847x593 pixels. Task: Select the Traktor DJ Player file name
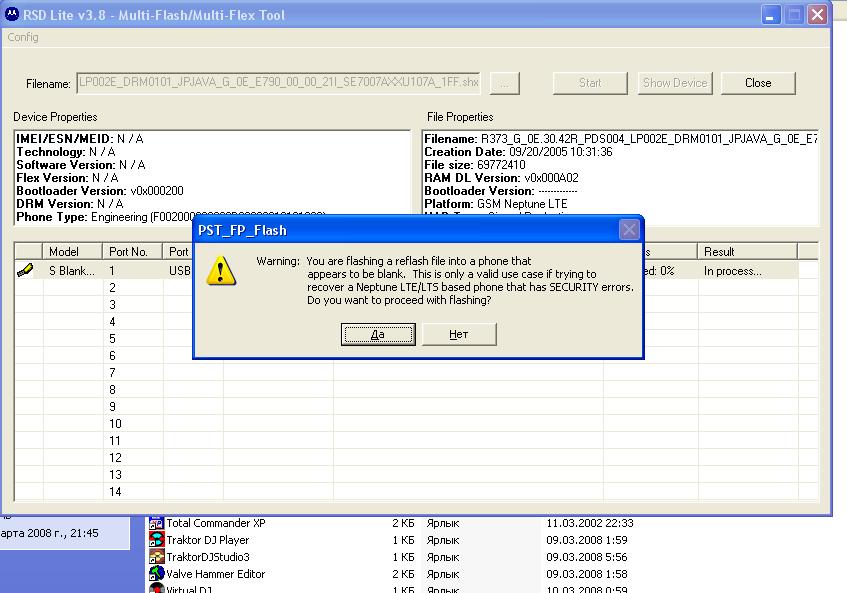coord(207,540)
